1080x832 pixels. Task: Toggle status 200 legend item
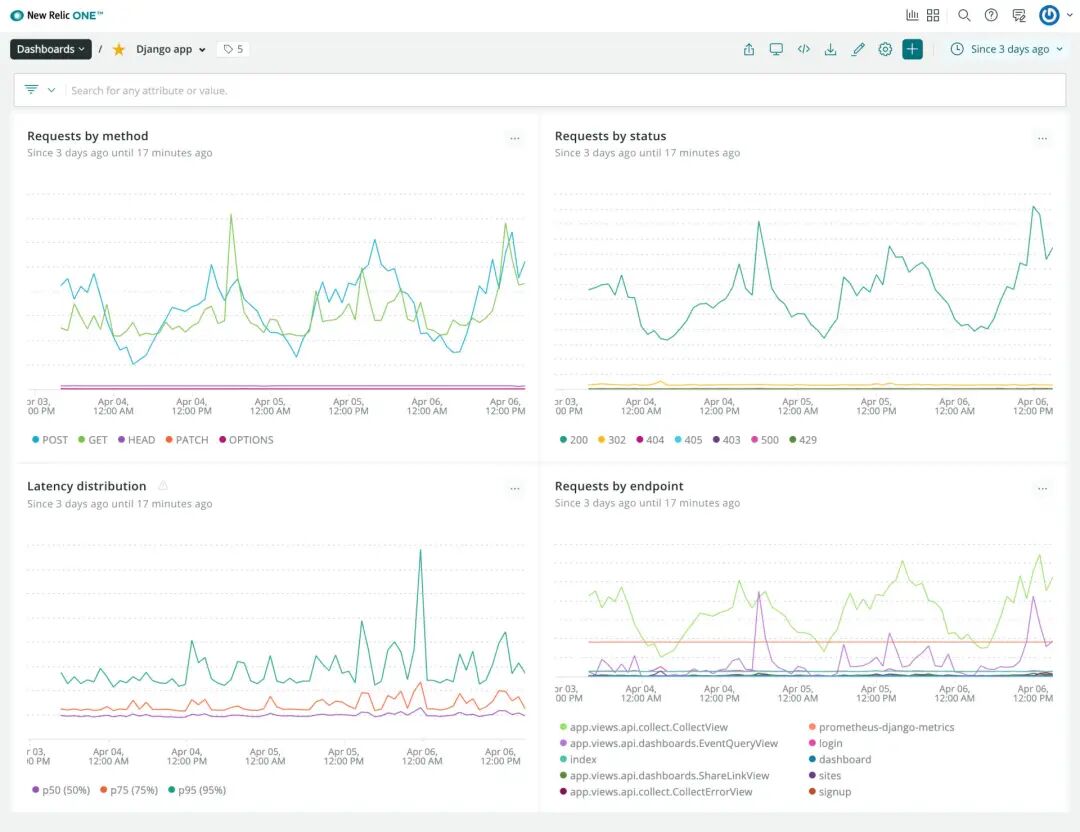574,439
